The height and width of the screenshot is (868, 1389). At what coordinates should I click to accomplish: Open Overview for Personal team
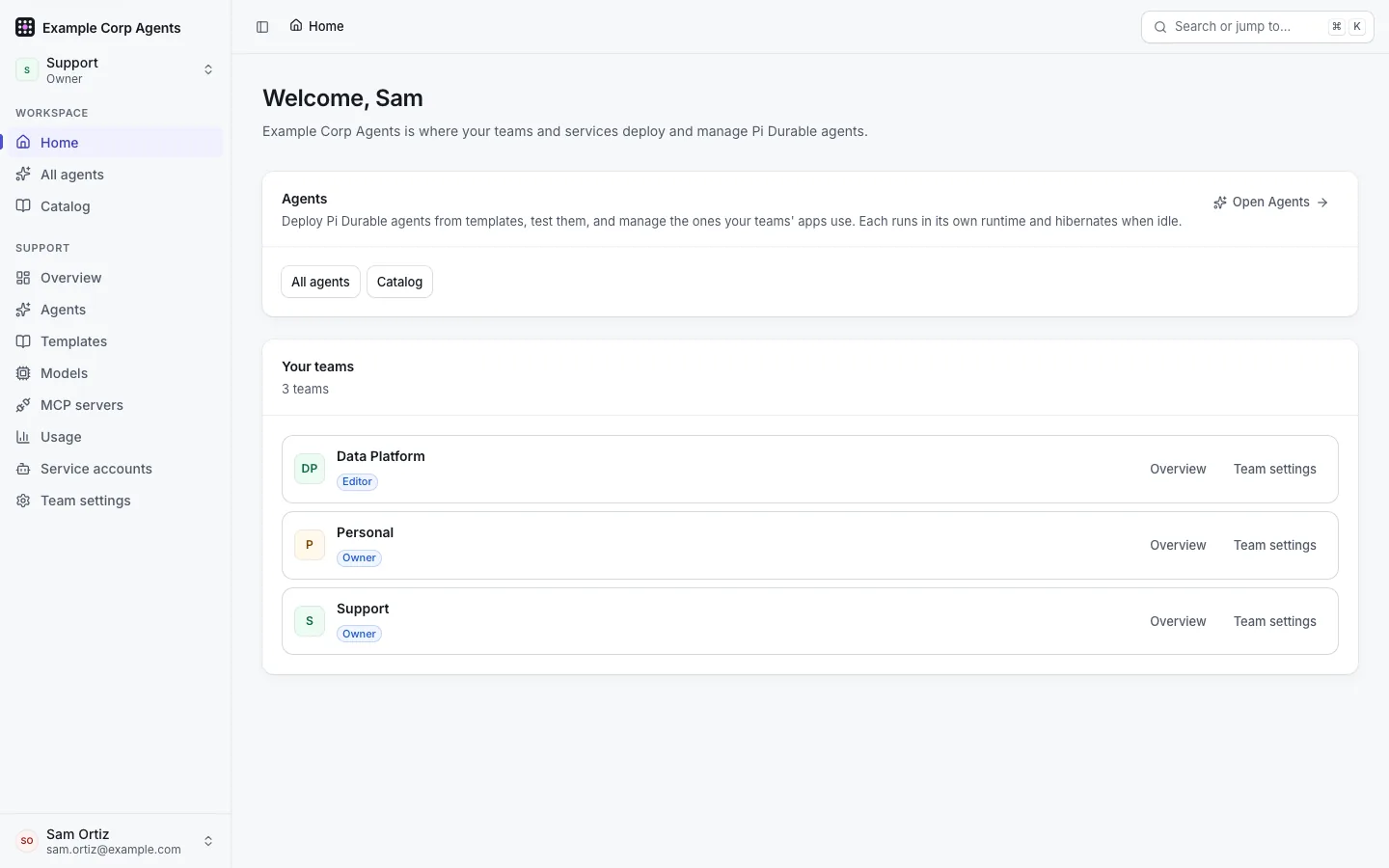[1178, 545]
